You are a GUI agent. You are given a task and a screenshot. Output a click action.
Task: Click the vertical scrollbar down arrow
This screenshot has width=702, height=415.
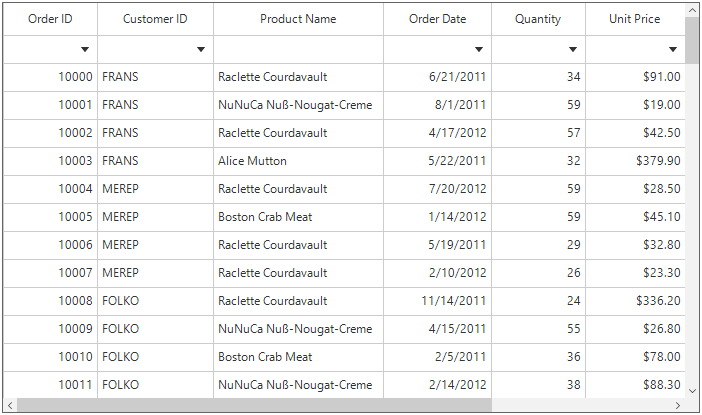[x=692, y=391]
